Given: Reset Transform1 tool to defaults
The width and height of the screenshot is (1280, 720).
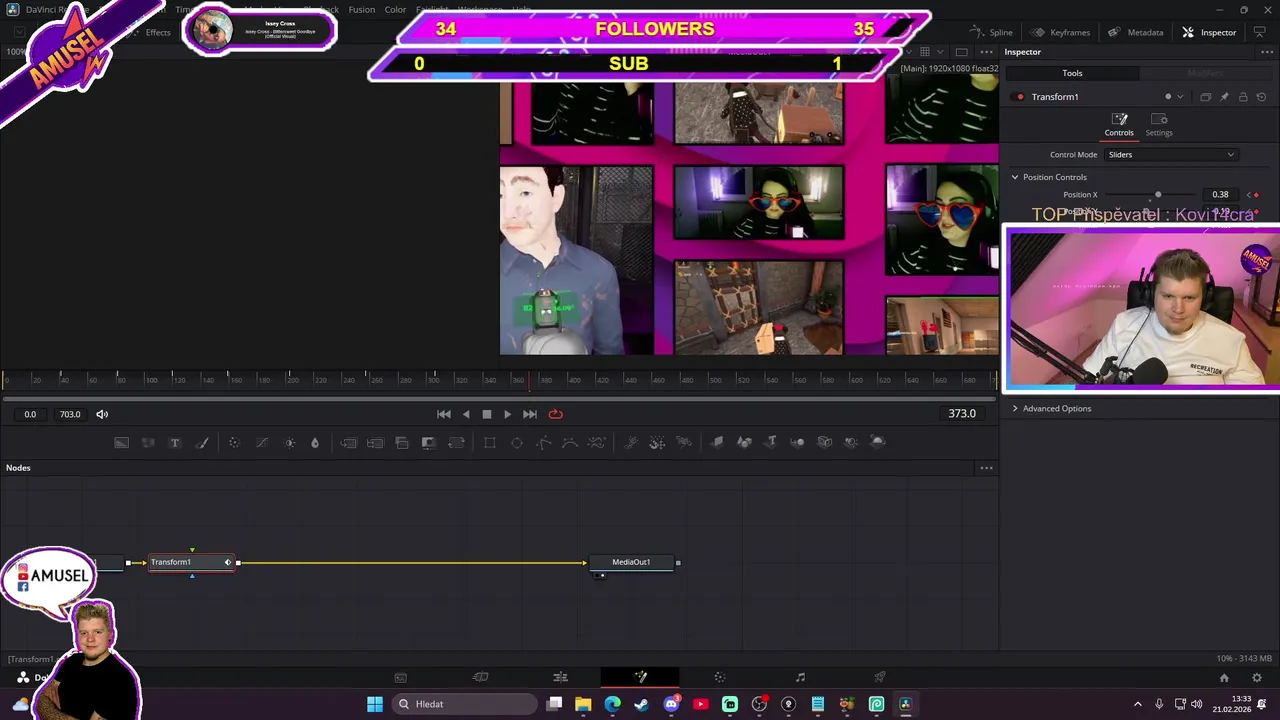Looking at the screenshot, I should click(x=1261, y=97).
